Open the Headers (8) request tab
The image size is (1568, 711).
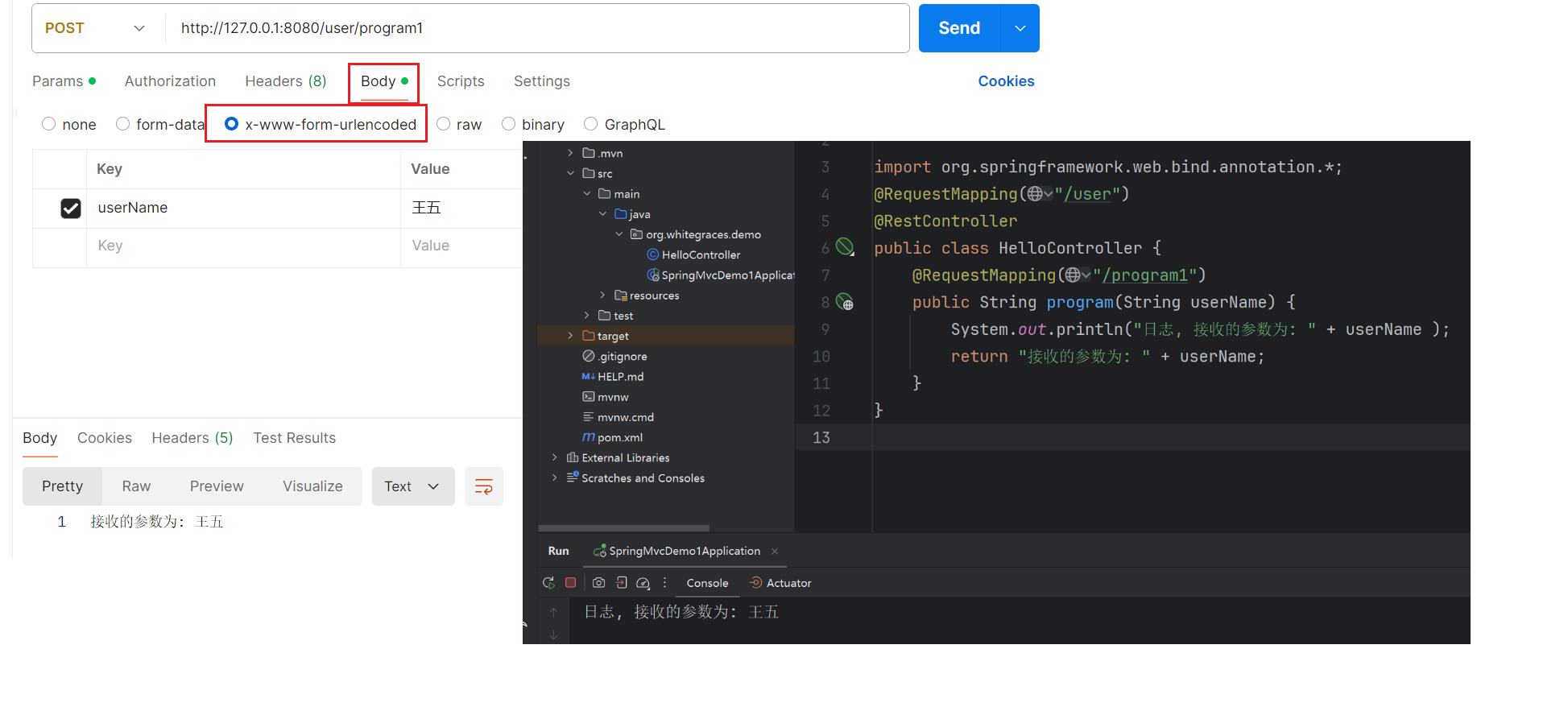click(286, 81)
